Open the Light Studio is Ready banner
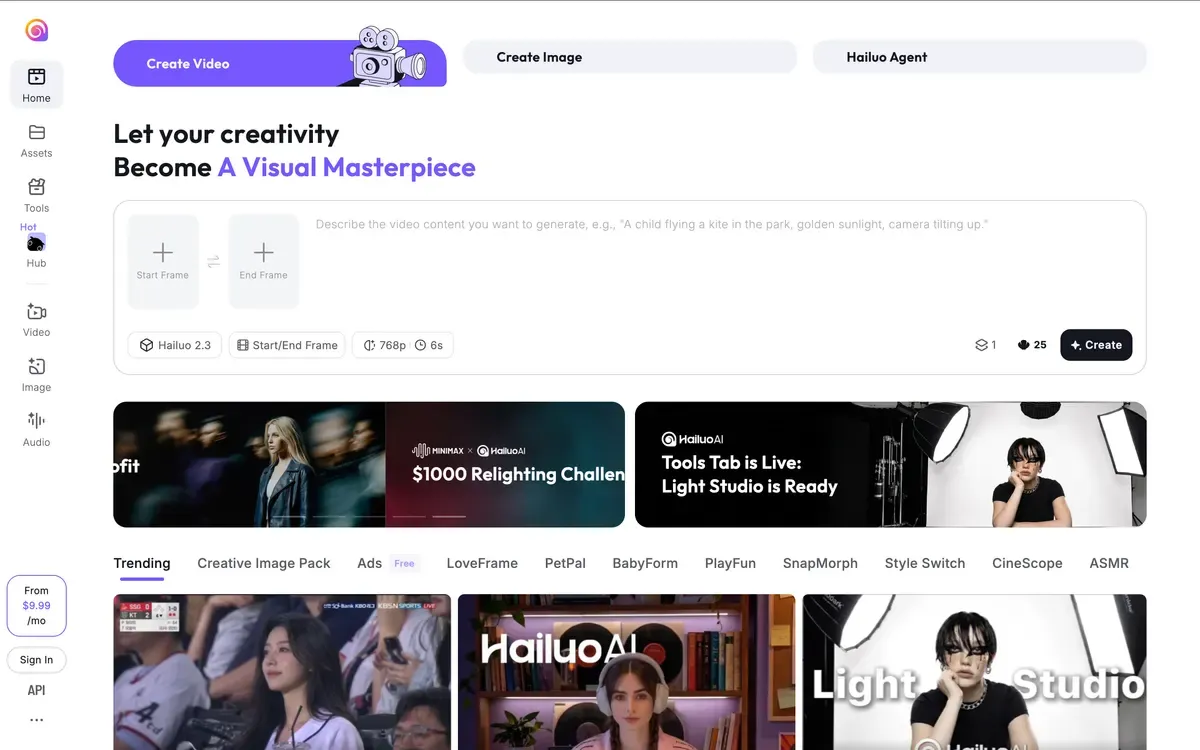Viewport: 1200px width, 750px height. tap(891, 464)
